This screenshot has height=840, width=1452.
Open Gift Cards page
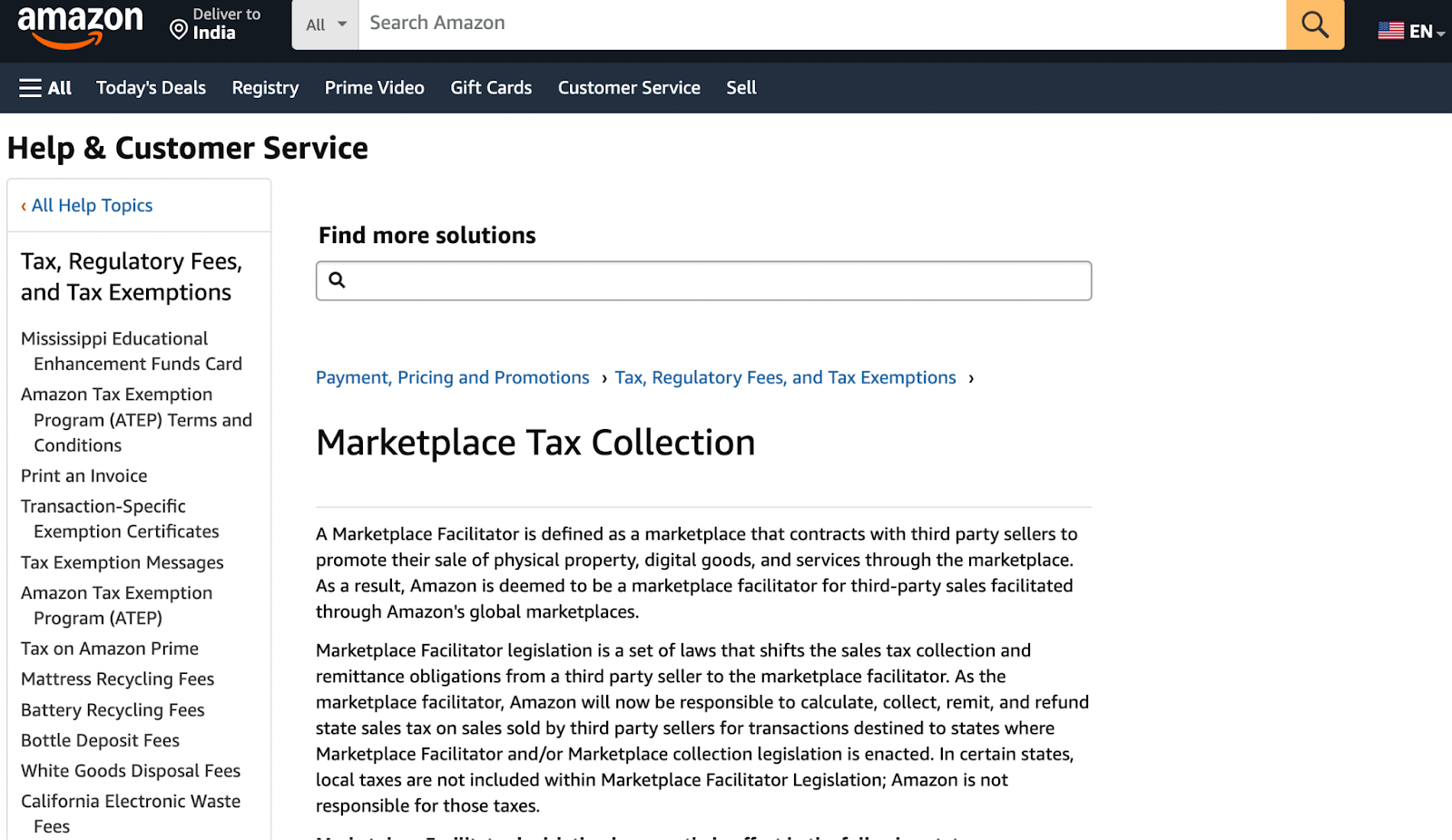point(491,88)
